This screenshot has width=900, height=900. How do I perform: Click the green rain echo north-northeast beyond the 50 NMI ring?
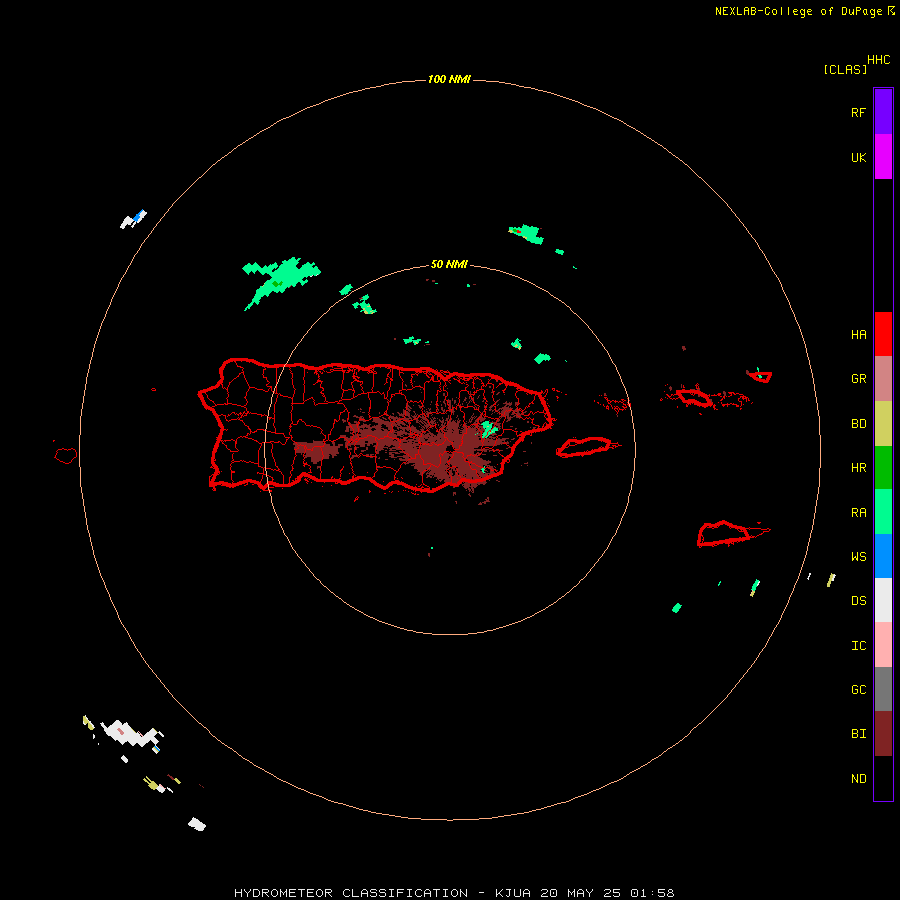pyautogui.click(x=526, y=234)
